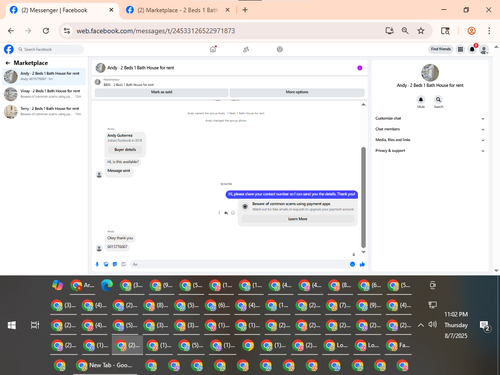The image size is (500, 375).
Task: Open the Friends icon in top navigation
Action: click(246, 49)
